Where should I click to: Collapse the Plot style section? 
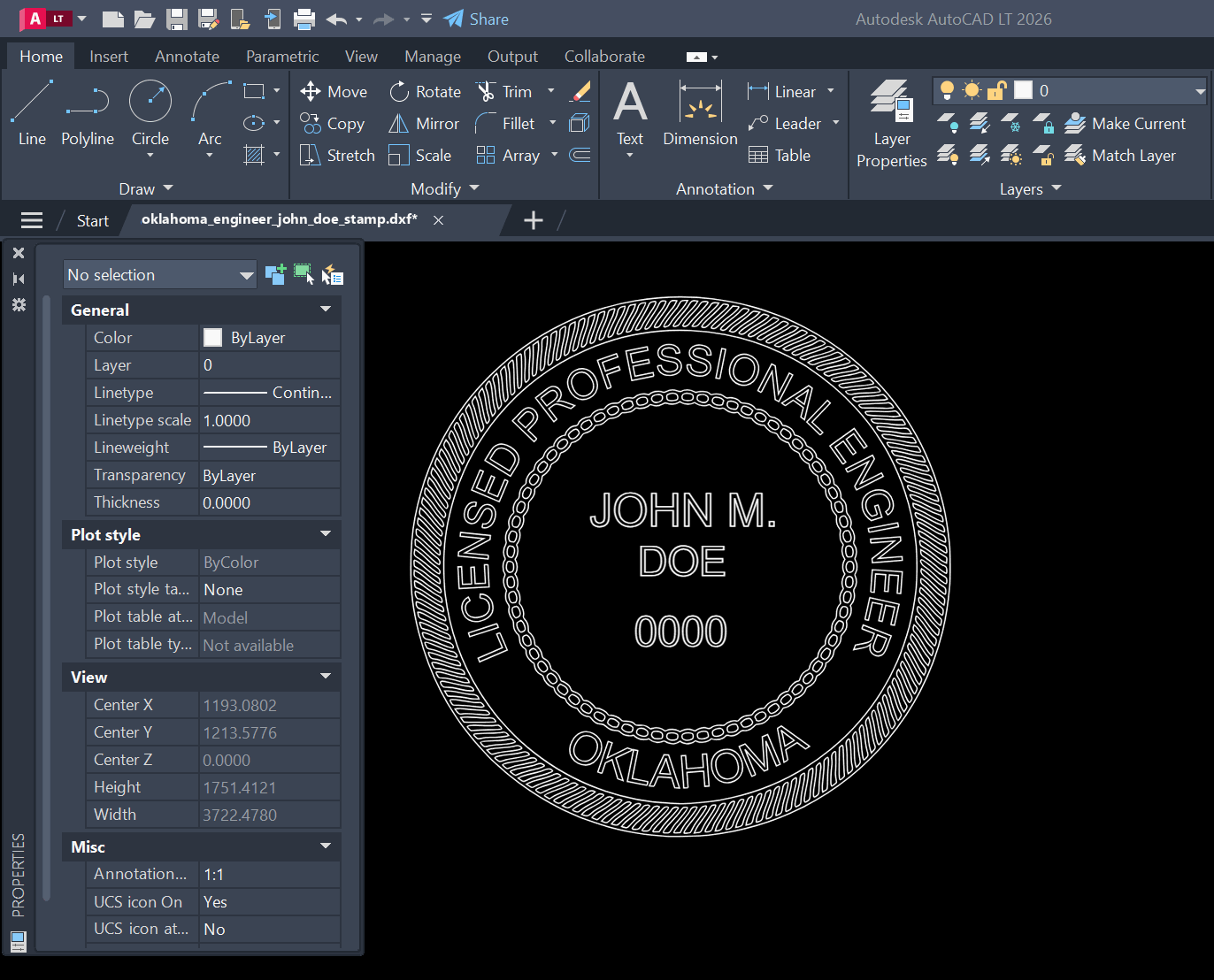(326, 534)
